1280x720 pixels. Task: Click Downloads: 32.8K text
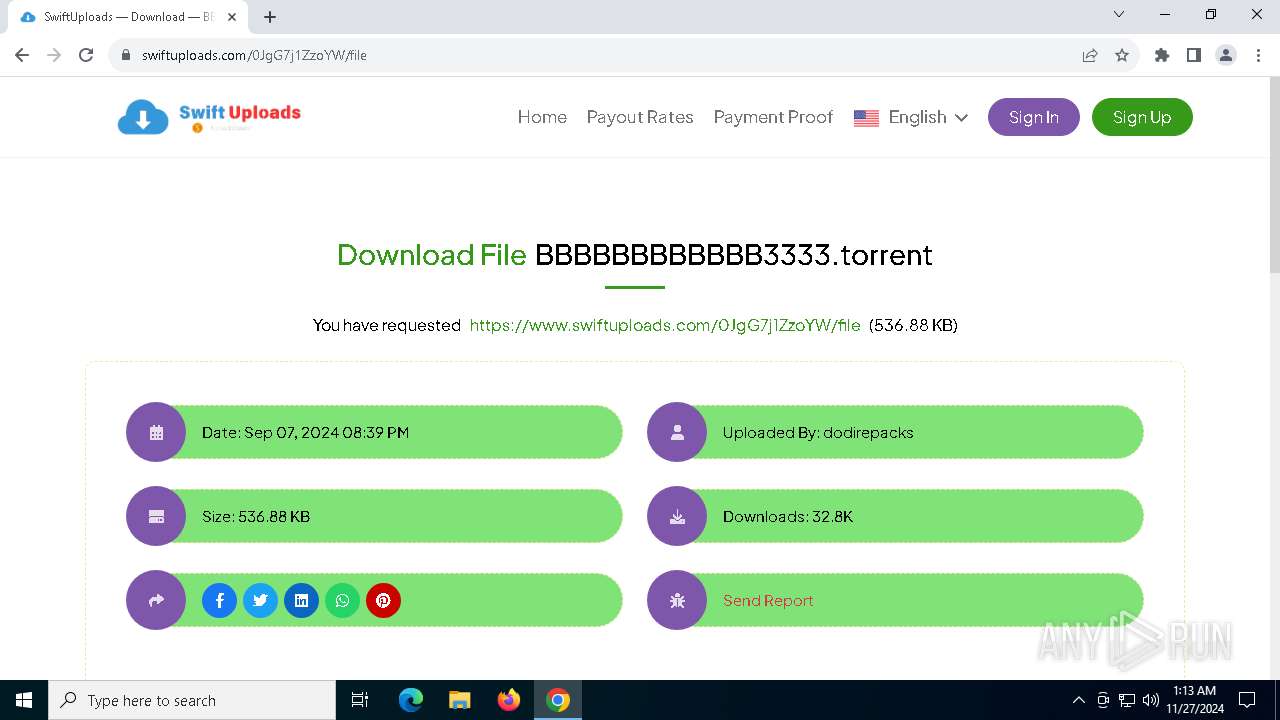[x=788, y=516]
